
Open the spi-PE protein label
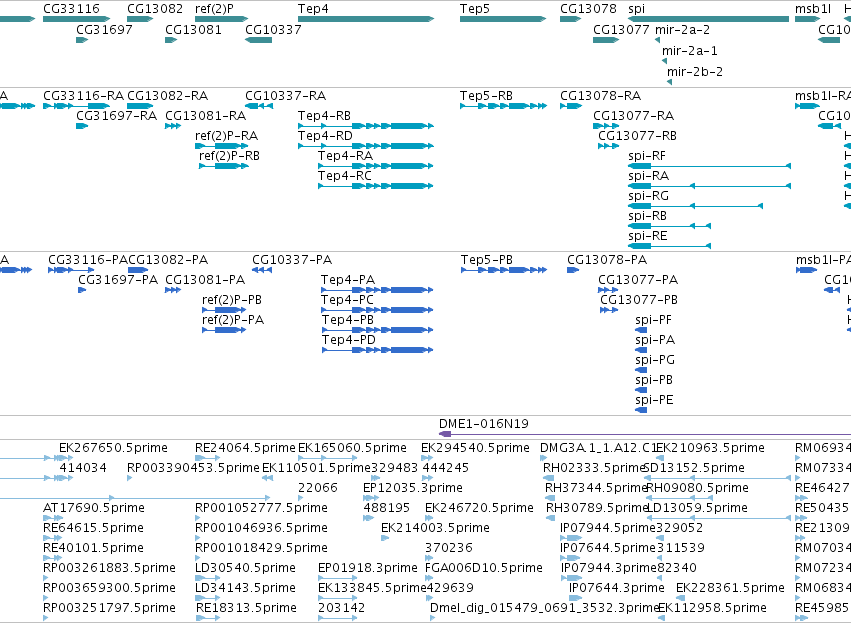click(x=654, y=400)
